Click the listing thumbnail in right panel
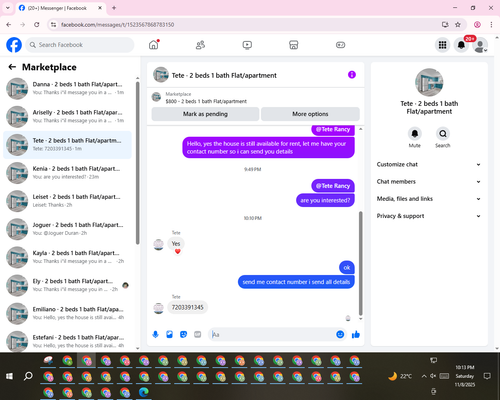 [x=429, y=82]
